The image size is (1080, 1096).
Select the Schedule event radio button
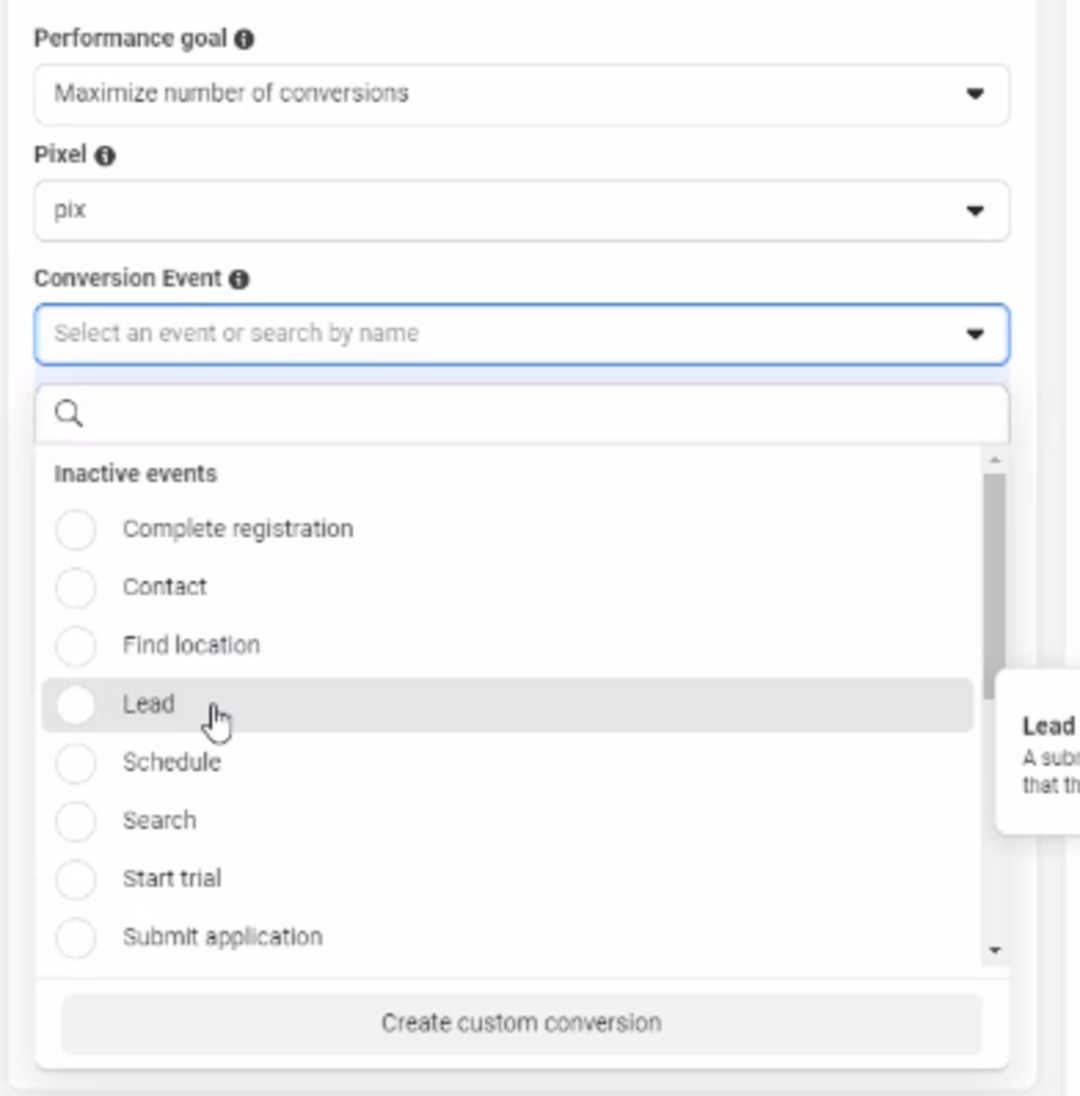tap(76, 763)
